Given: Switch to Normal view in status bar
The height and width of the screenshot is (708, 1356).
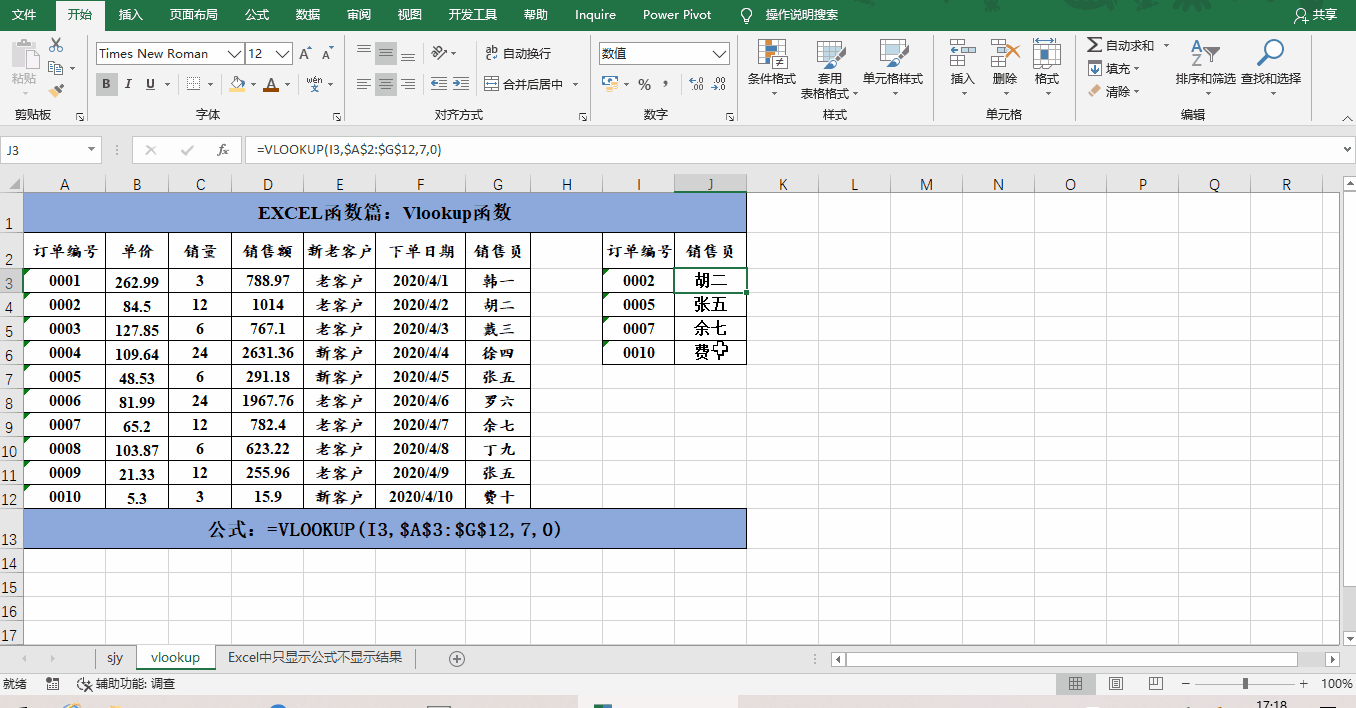Looking at the screenshot, I should tap(1076, 684).
